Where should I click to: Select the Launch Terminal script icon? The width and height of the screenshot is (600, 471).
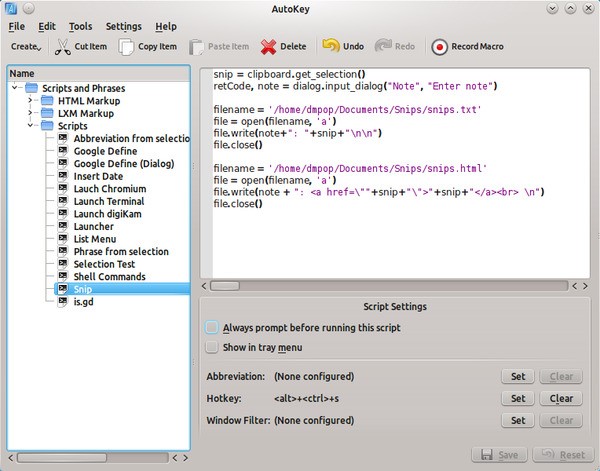click(61, 201)
